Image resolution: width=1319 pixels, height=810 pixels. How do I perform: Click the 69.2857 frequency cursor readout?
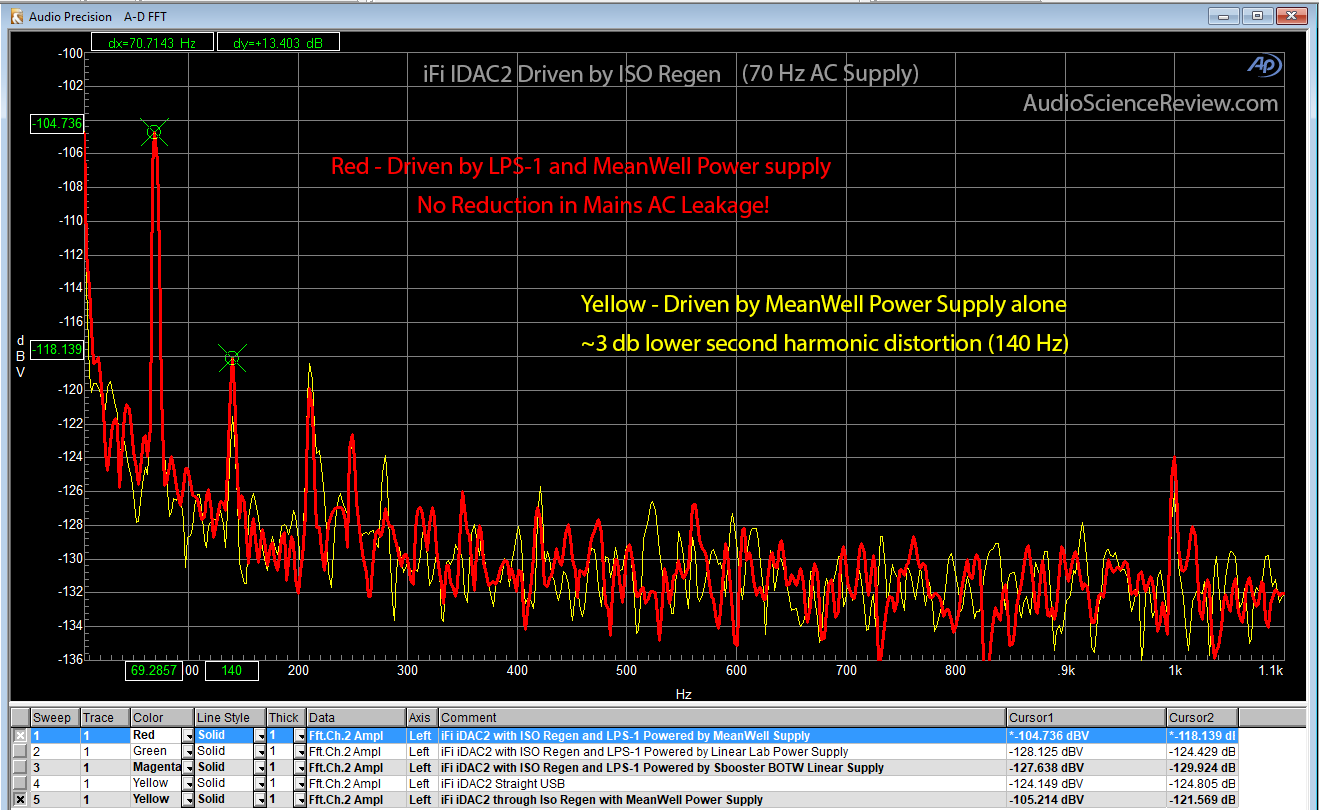[155, 671]
